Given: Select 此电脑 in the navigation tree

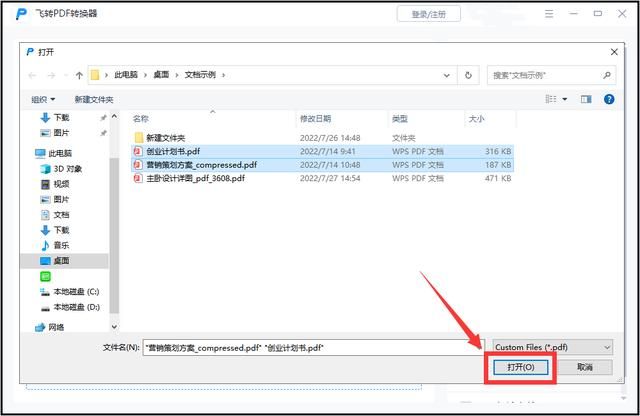Looking at the screenshot, I should [x=60, y=153].
